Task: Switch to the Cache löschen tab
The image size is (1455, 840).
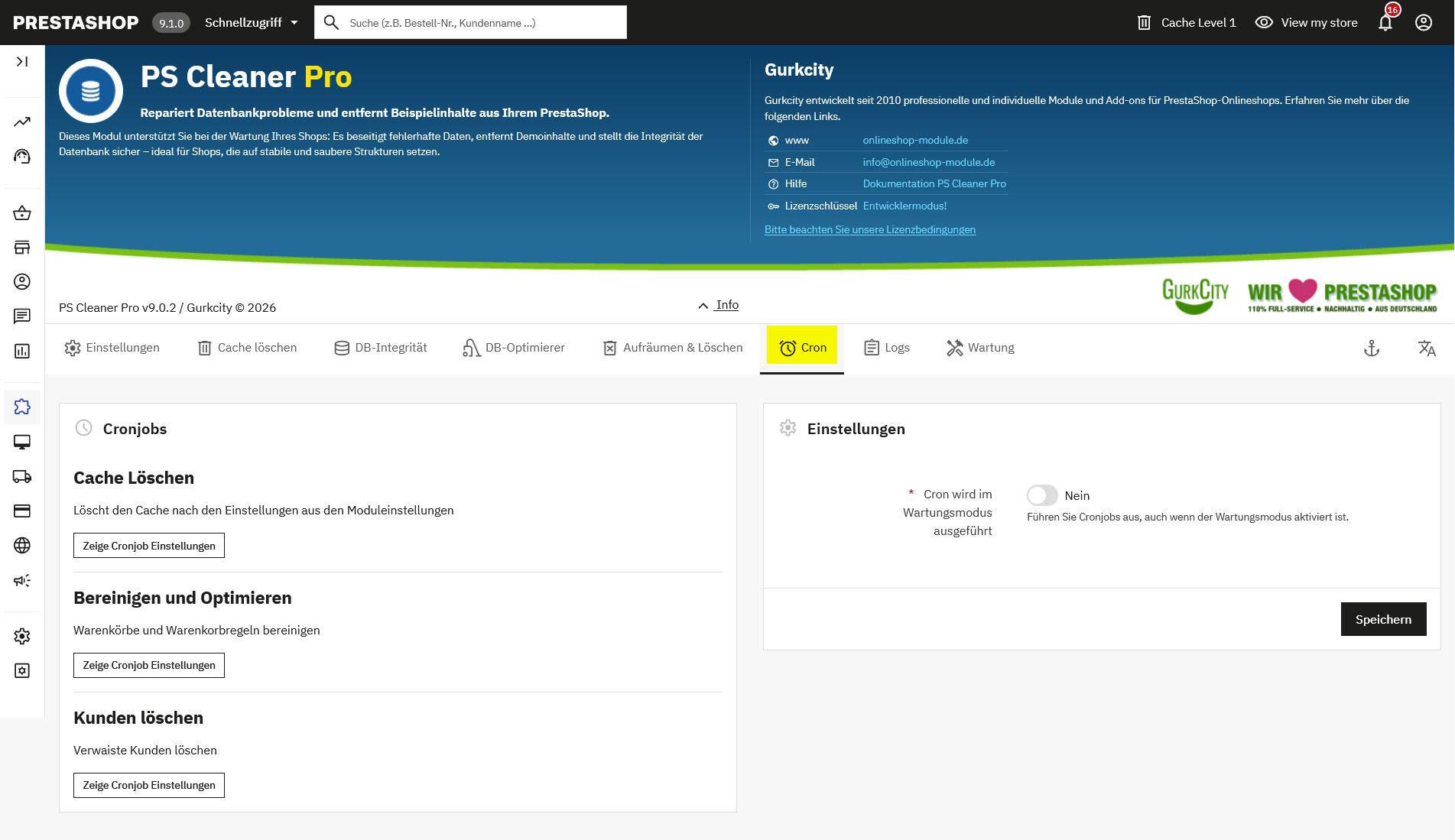Action: [x=247, y=348]
